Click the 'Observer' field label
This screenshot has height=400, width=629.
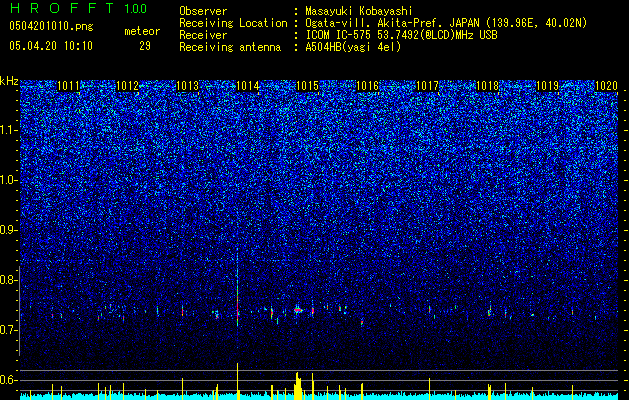[203, 11]
